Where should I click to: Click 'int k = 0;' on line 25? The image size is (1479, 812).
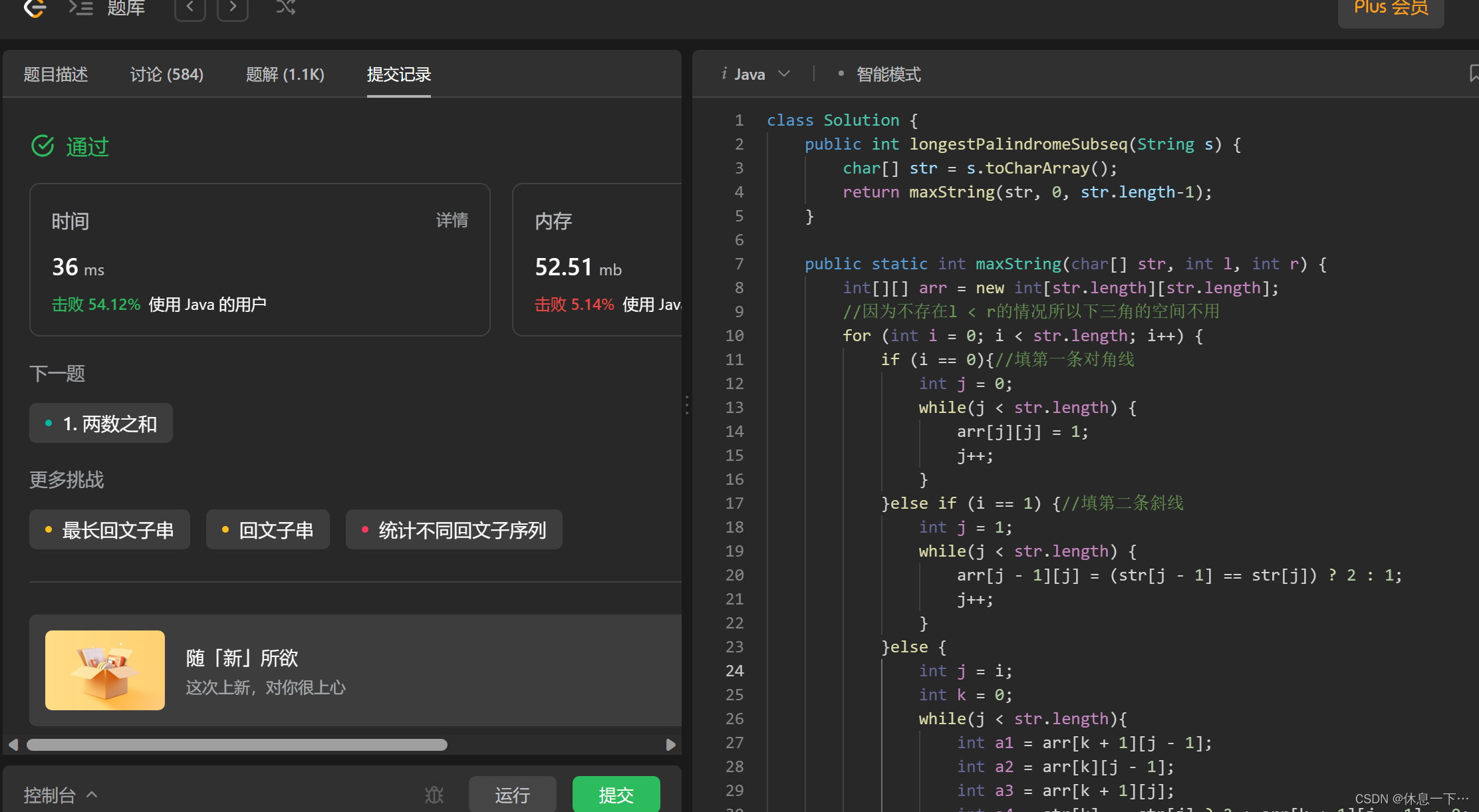click(x=966, y=695)
